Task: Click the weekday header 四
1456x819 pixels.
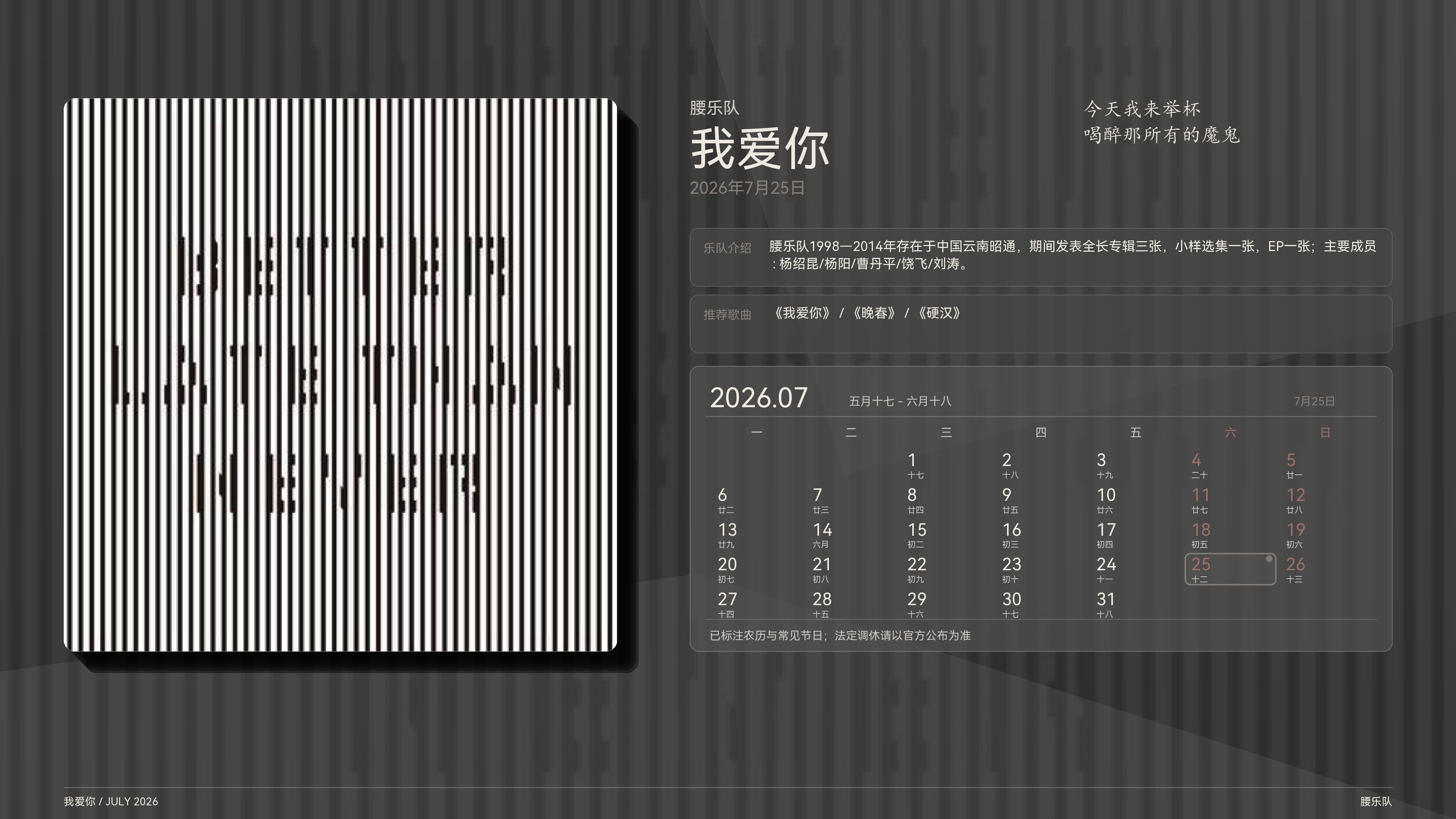Action: click(x=1040, y=432)
